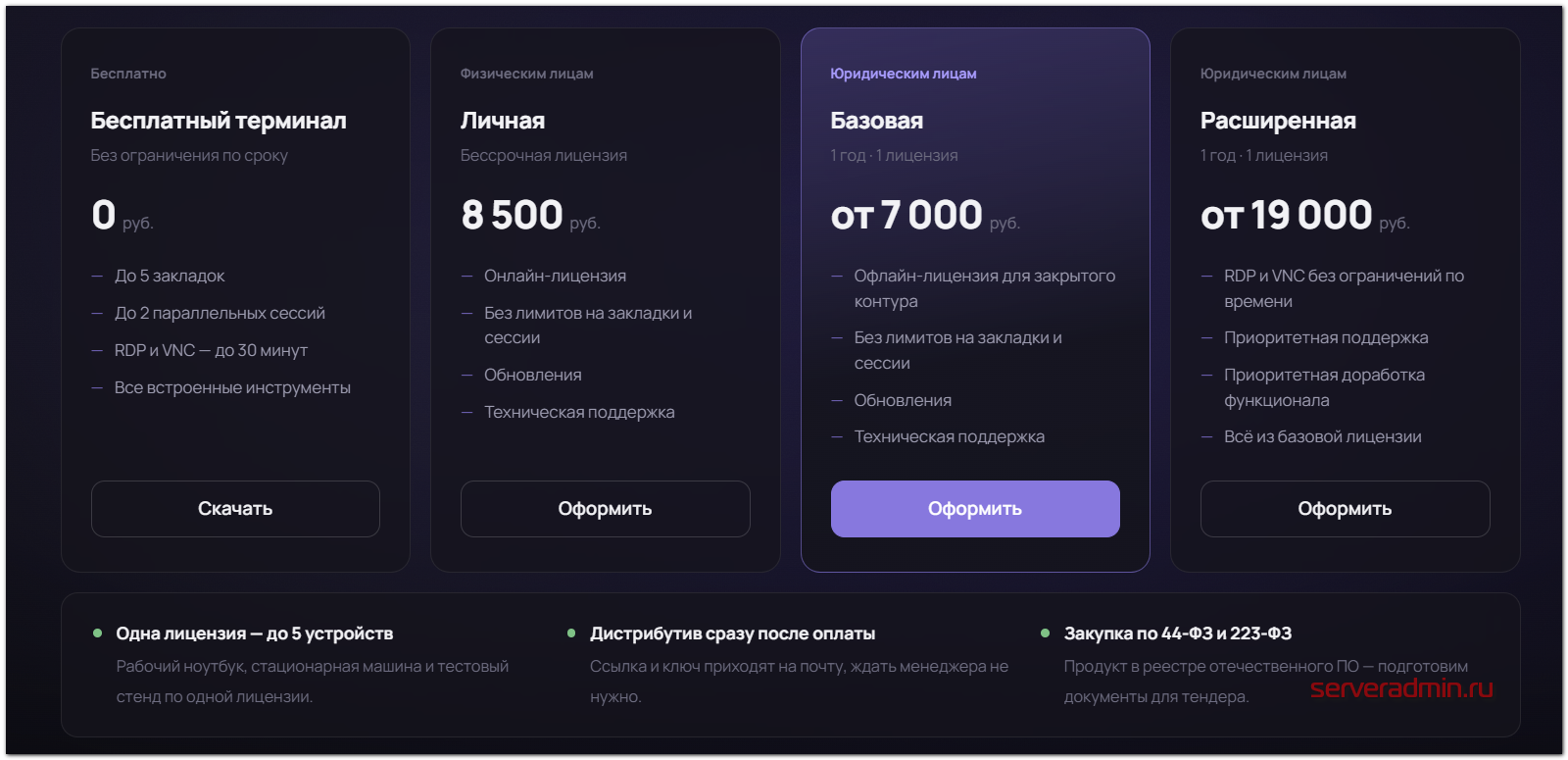The height and width of the screenshot is (760, 1568).
Task: Click the green dot beside Дистрибутив сразу после оплаты
Action: coord(571,633)
